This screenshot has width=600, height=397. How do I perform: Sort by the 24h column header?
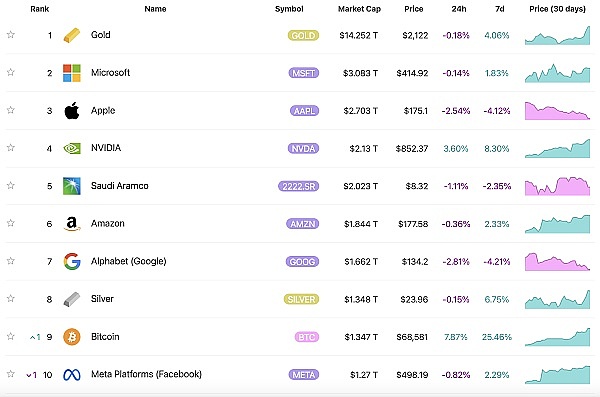coord(459,9)
